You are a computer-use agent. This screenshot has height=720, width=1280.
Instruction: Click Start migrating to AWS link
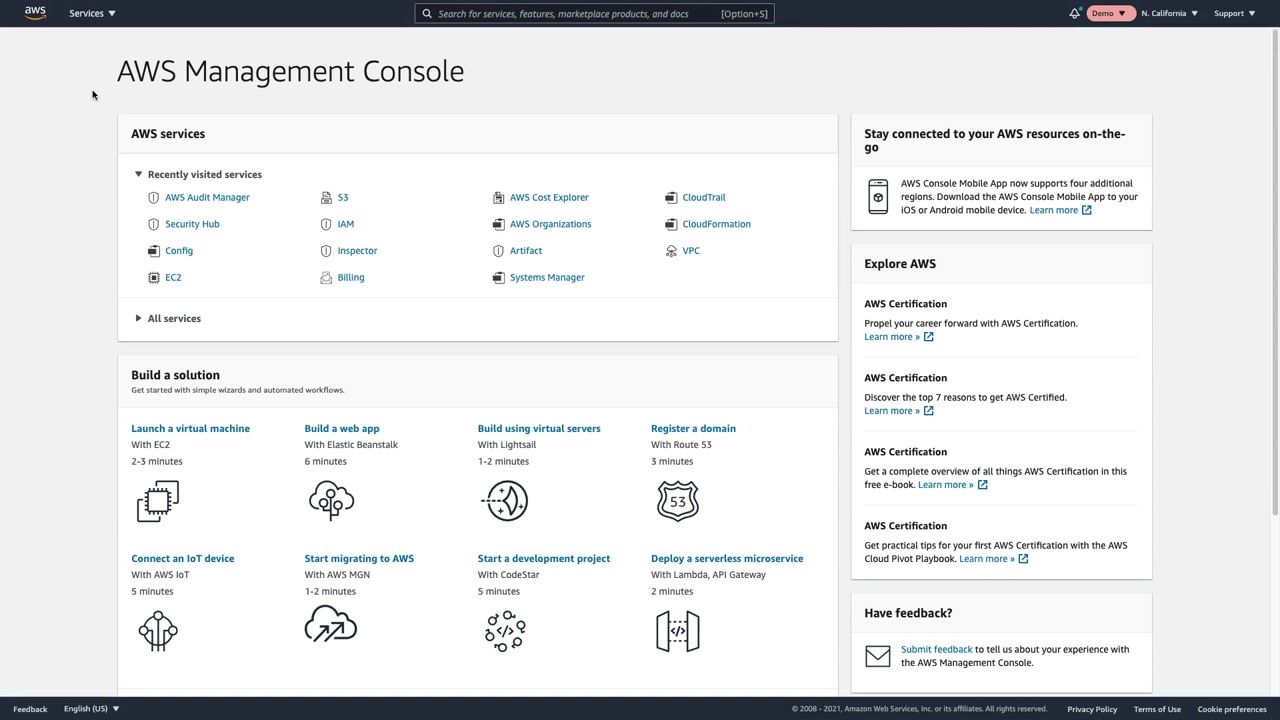pyautogui.click(x=359, y=559)
